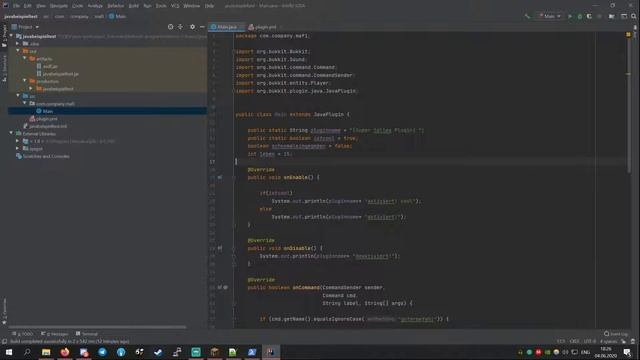This screenshot has width=640, height=360.
Task: Toggle the Structure side tool window tab
Action: click(x=4, y=68)
